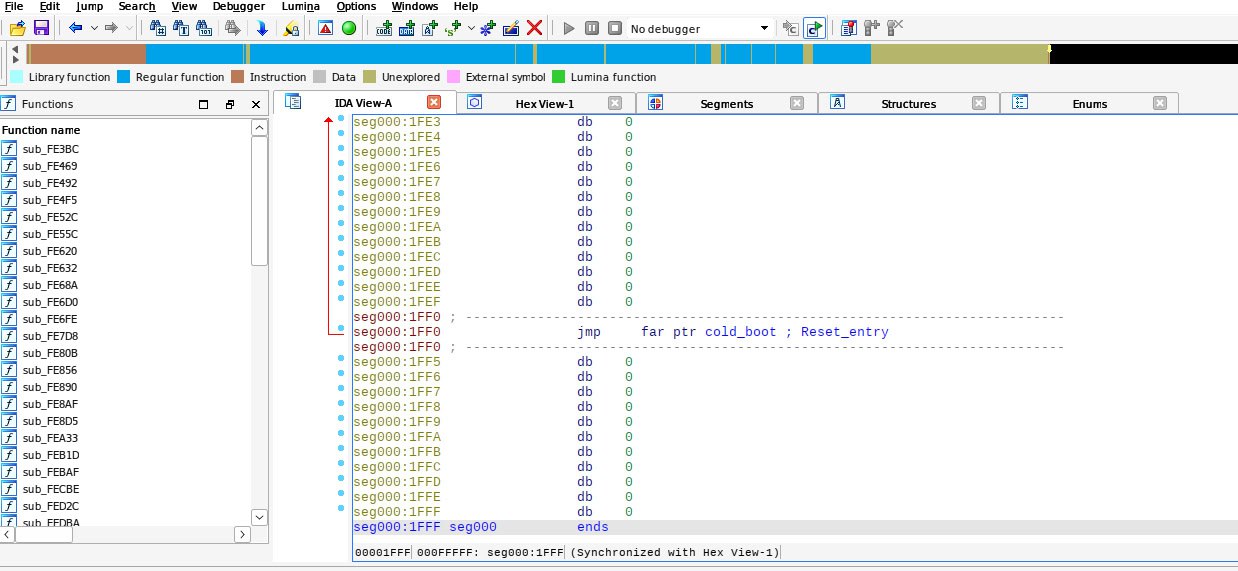This screenshot has width=1238, height=571.
Task: Click the red X delete icon
Action: (x=535, y=28)
